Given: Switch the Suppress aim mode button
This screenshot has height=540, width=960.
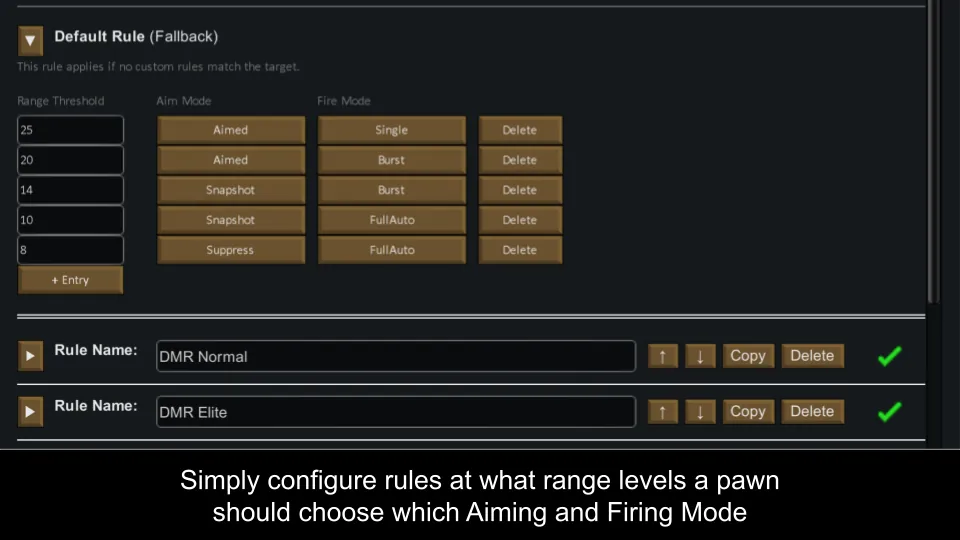Looking at the screenshot, I should point(230,250).
